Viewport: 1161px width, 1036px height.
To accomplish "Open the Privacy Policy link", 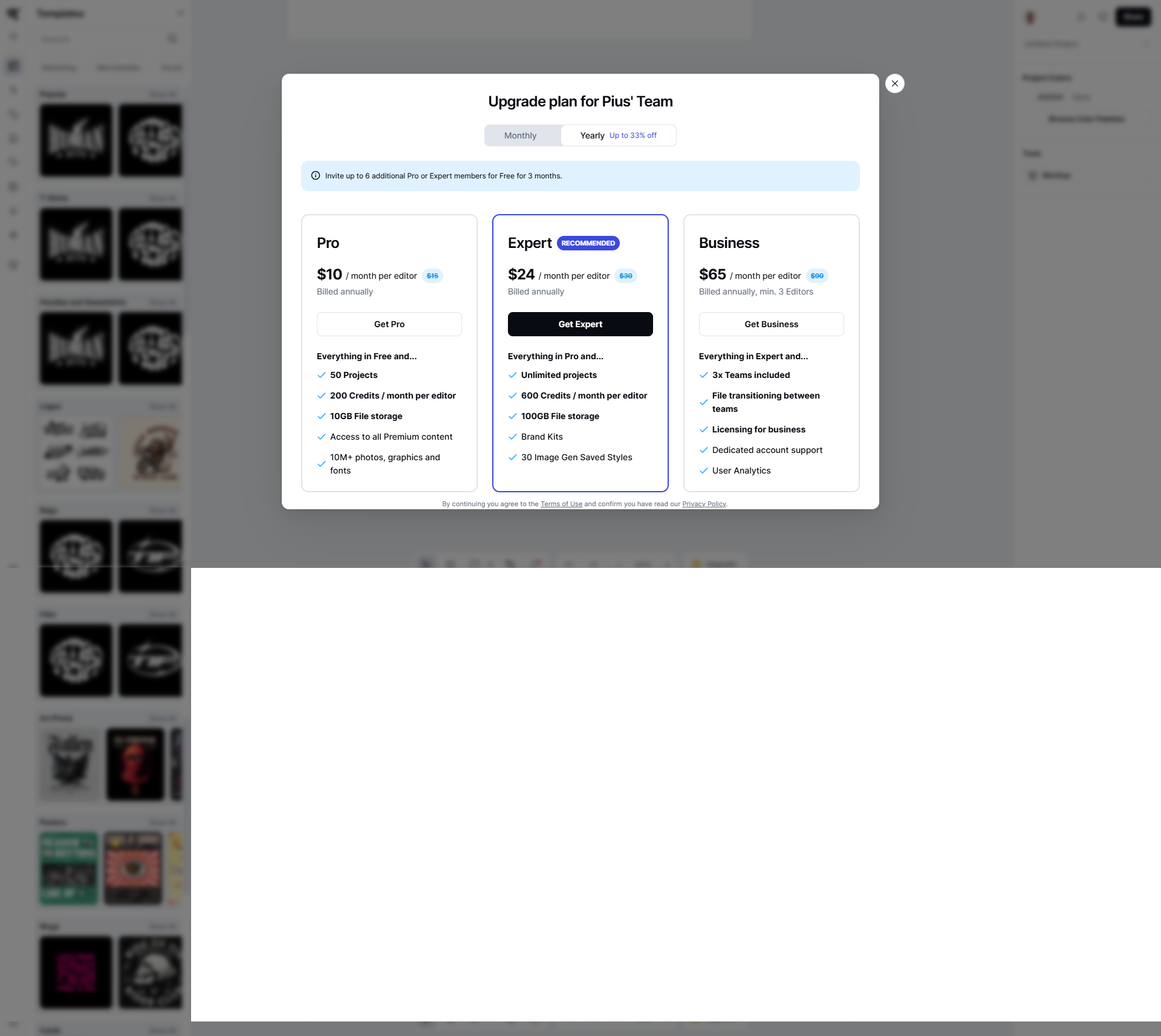I will pyautogui.click(x=704, y=504).
